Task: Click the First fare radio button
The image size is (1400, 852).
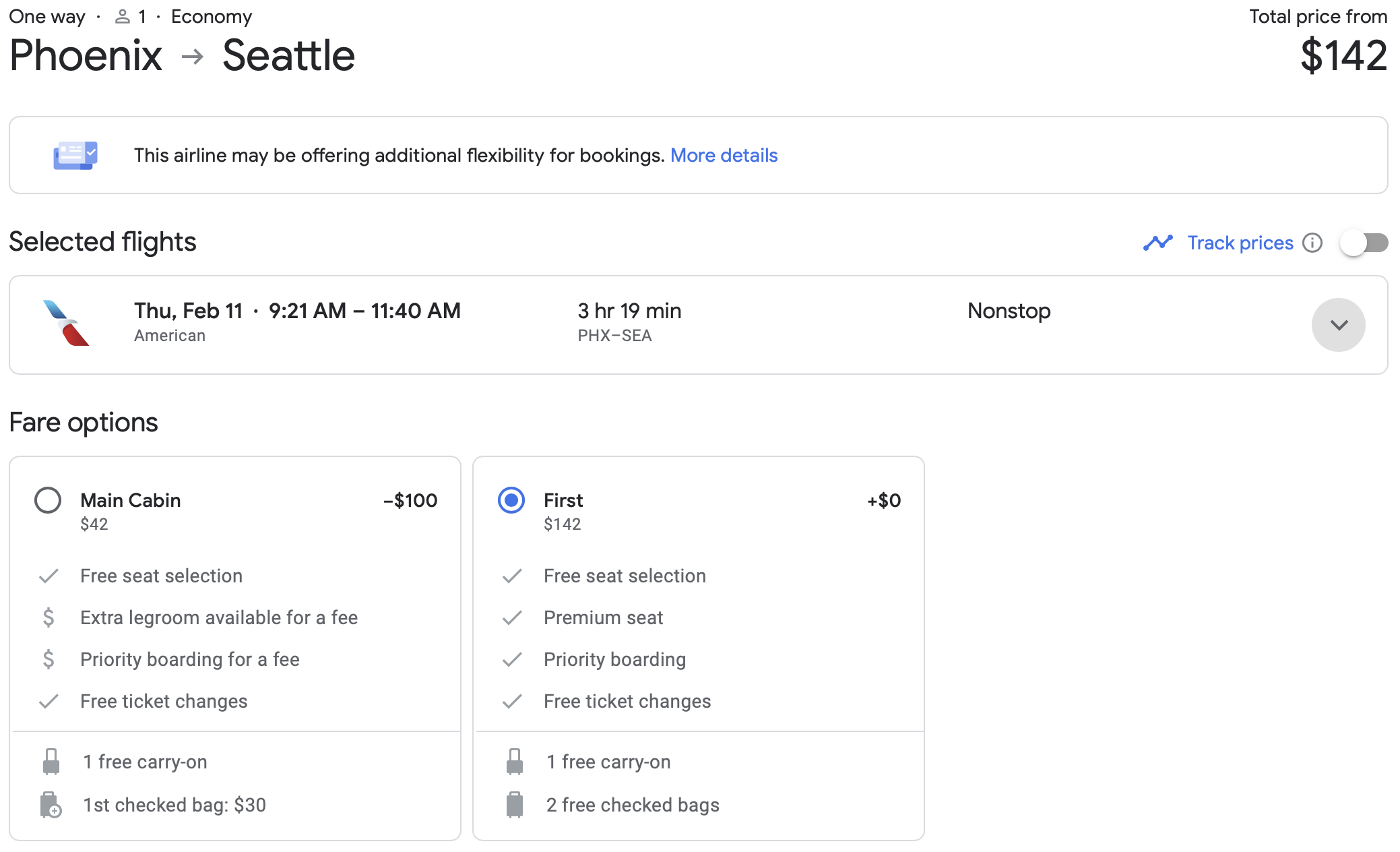Action: pyautogui.click(x=511, y=500)
